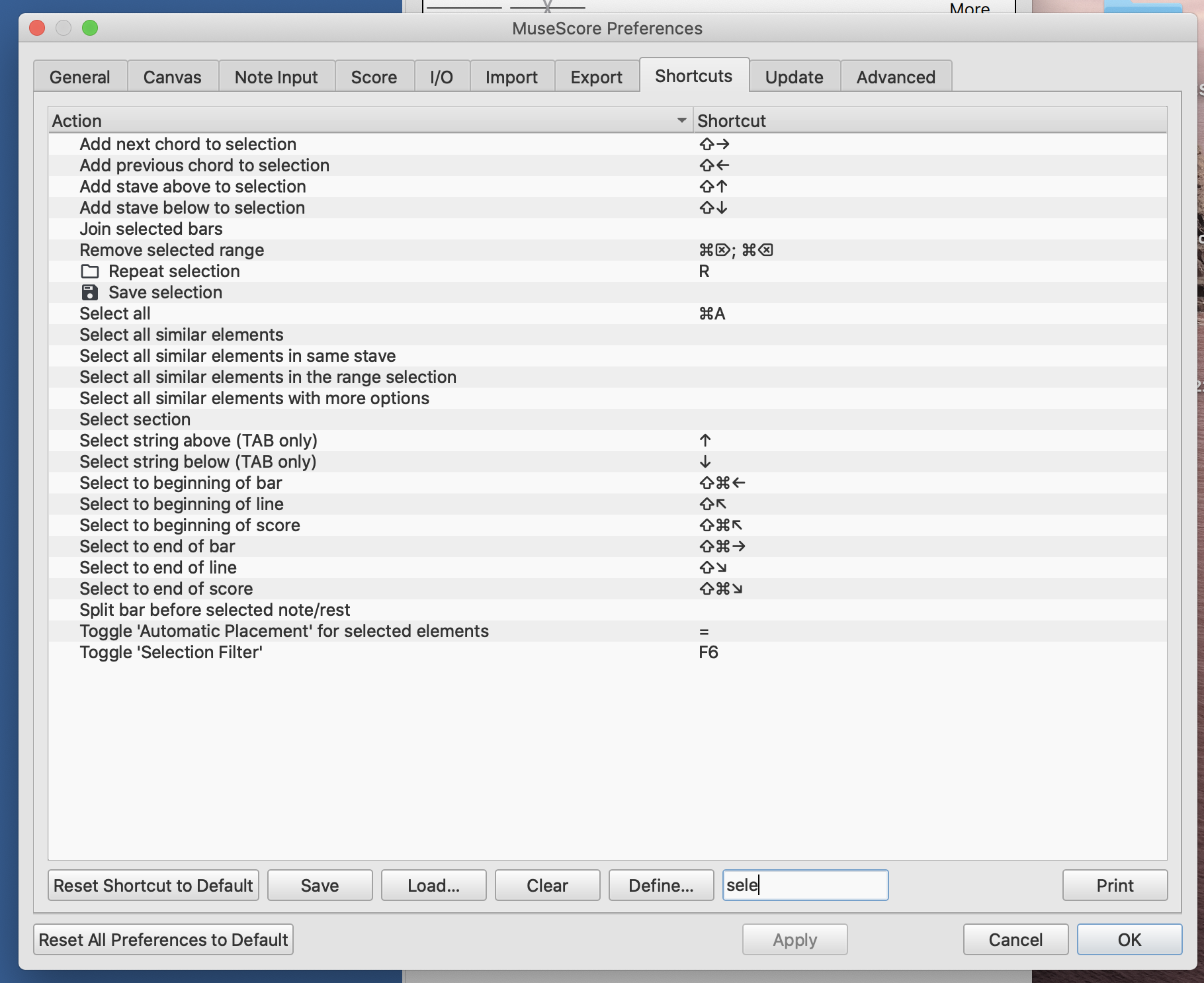The image size is (1204, 983).
Task: Select 'Add next chord to selection' row
Action: pyautogui.click(x=607, y=144)
